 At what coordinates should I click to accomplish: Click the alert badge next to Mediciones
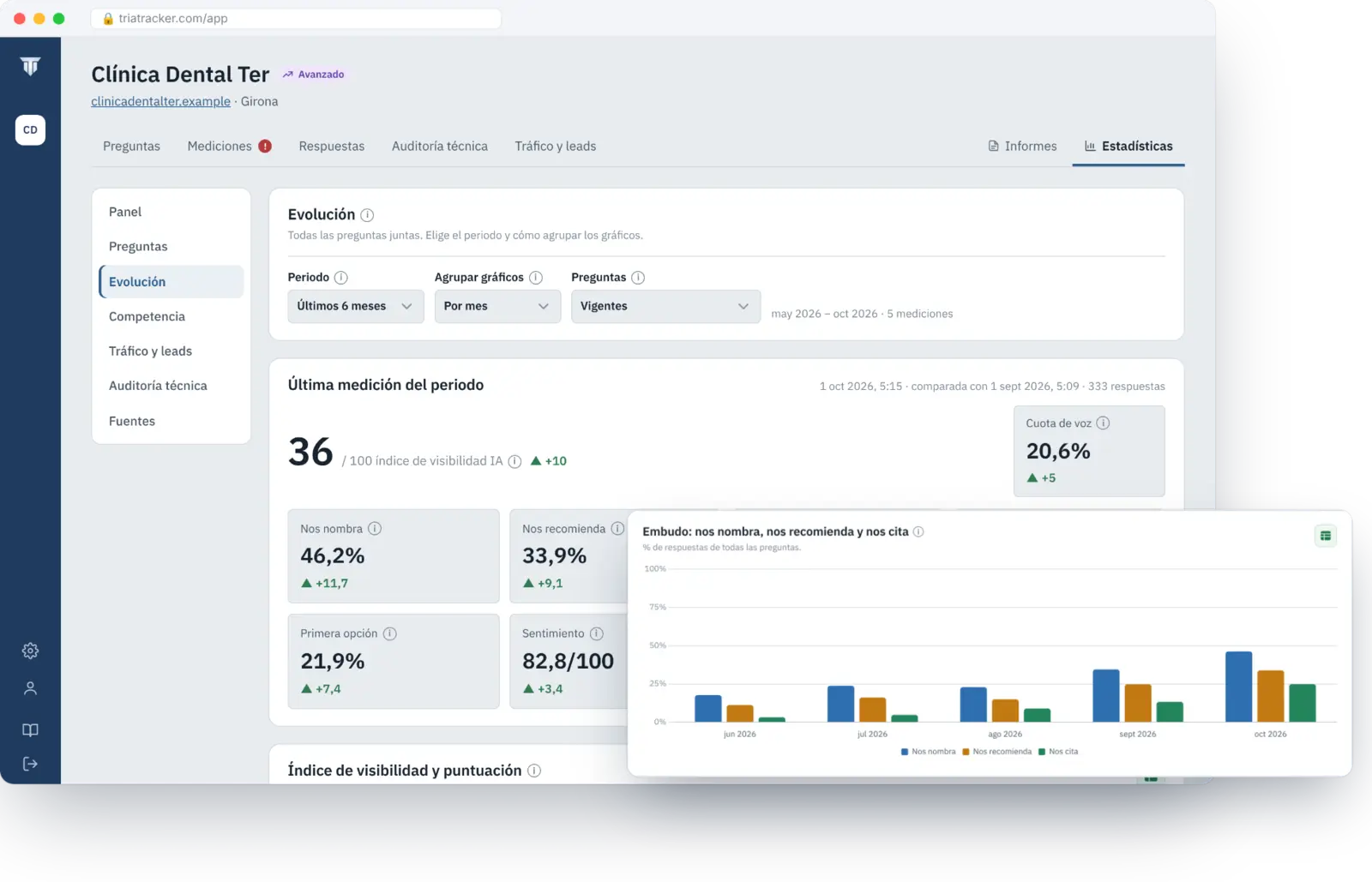[x=265, y=146]
